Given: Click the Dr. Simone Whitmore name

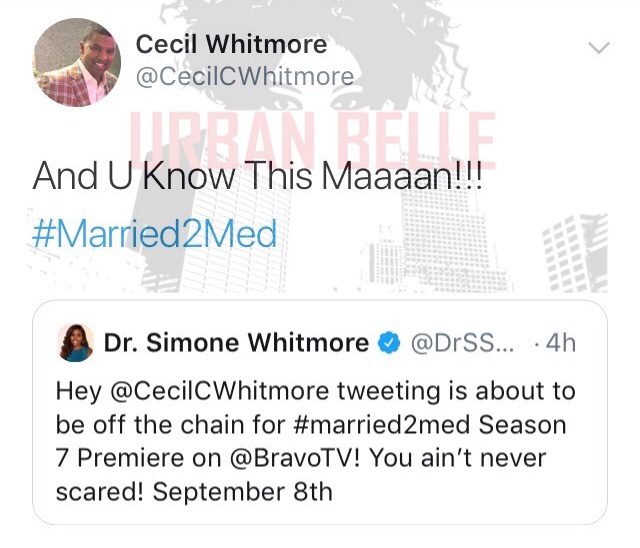Looking at the screenshot, I should 236,342.
